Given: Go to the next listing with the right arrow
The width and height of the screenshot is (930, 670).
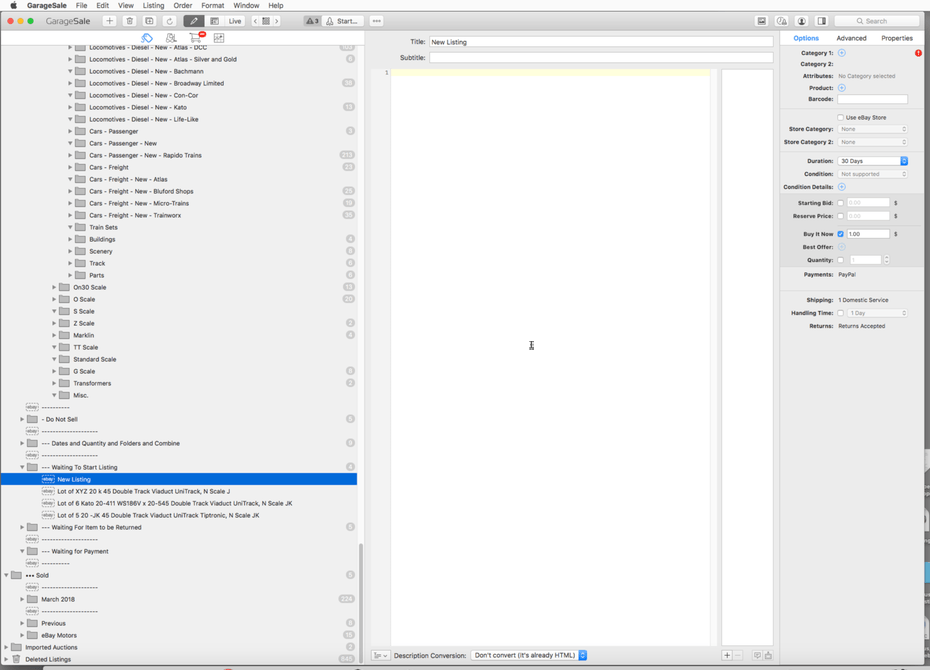Looking at the screenshot, I should pyautogui.click(x=276, y=21).
